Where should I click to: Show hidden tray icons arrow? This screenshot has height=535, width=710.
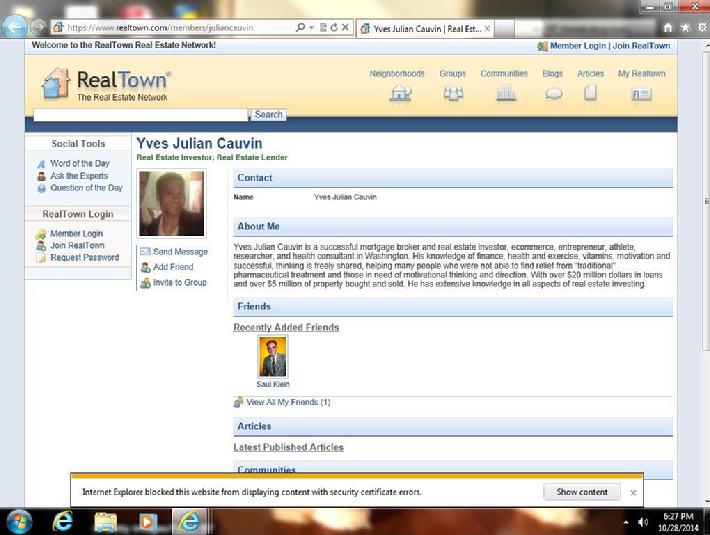click(x=626, y=522)
